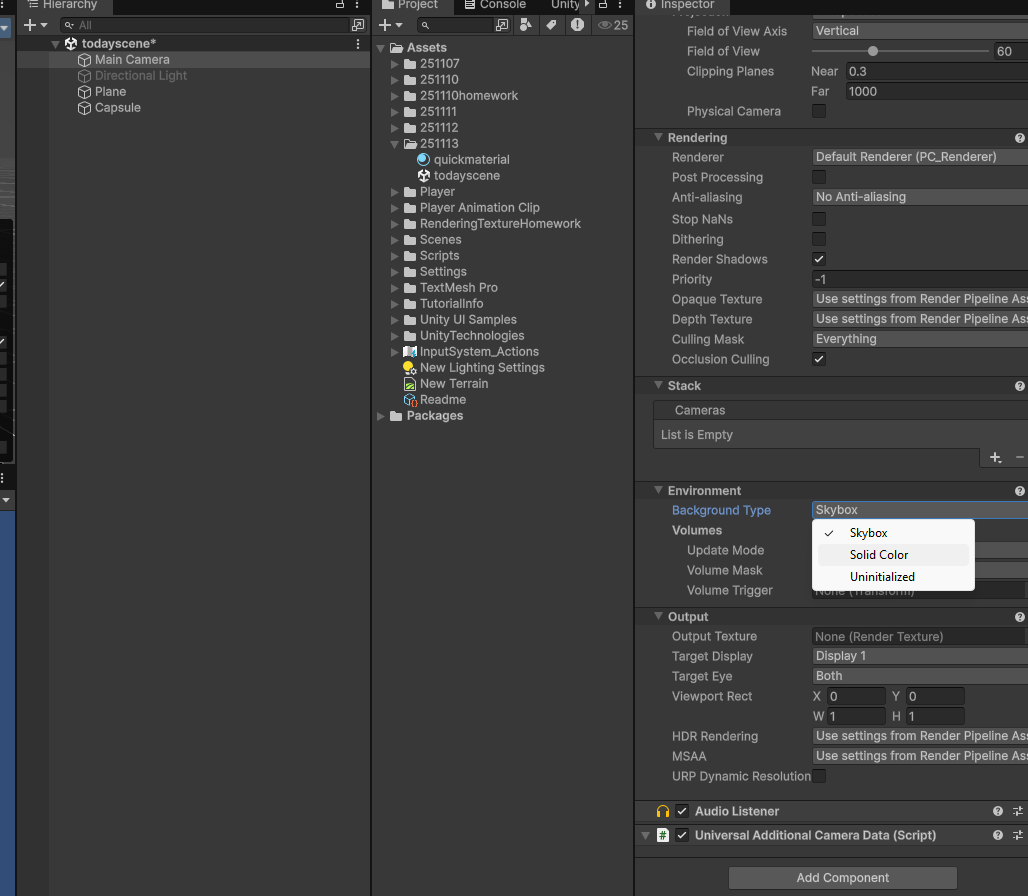Switch to the Console tab
The height and width of the screenshot is (896, 1028).
point(495,5)
